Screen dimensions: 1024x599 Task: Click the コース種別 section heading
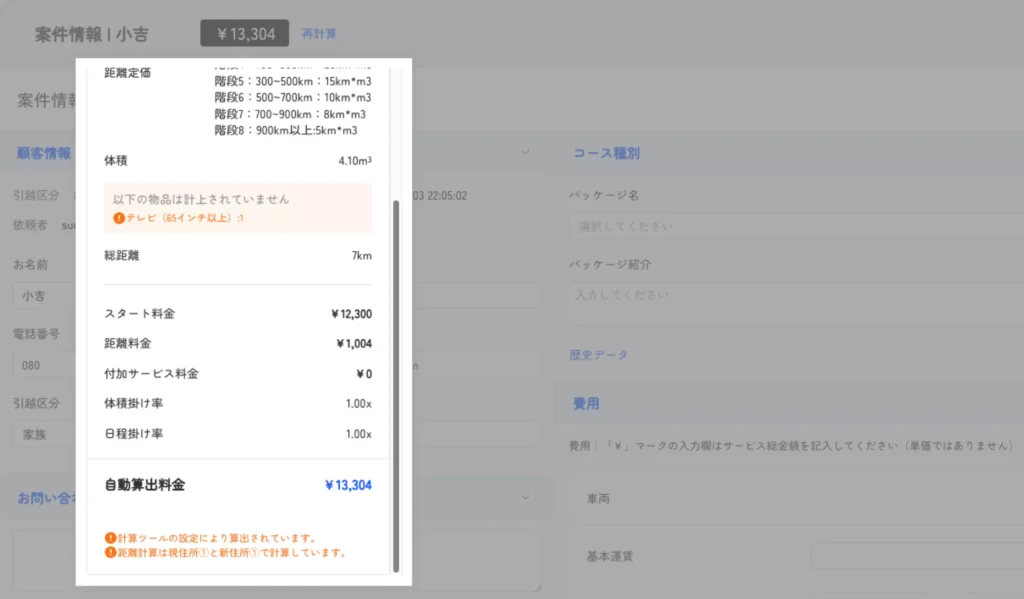(606, 153)
